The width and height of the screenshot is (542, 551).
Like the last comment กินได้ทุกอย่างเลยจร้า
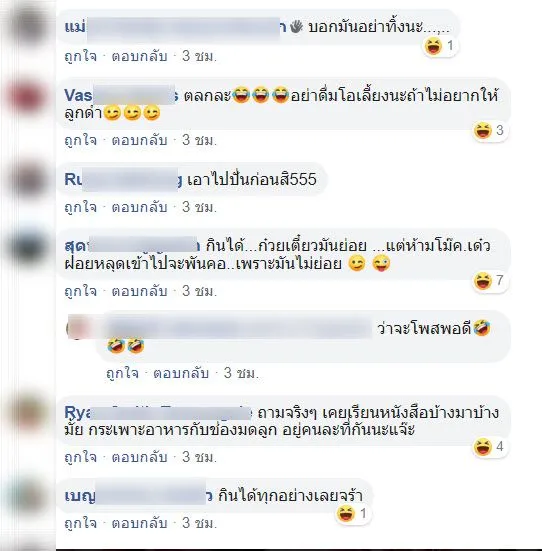click(x=80, y=523)
